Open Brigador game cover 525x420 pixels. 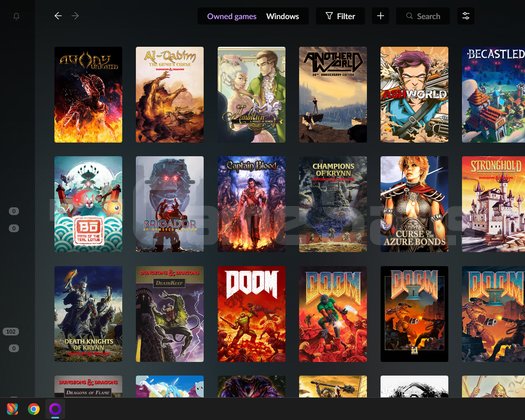170,204
